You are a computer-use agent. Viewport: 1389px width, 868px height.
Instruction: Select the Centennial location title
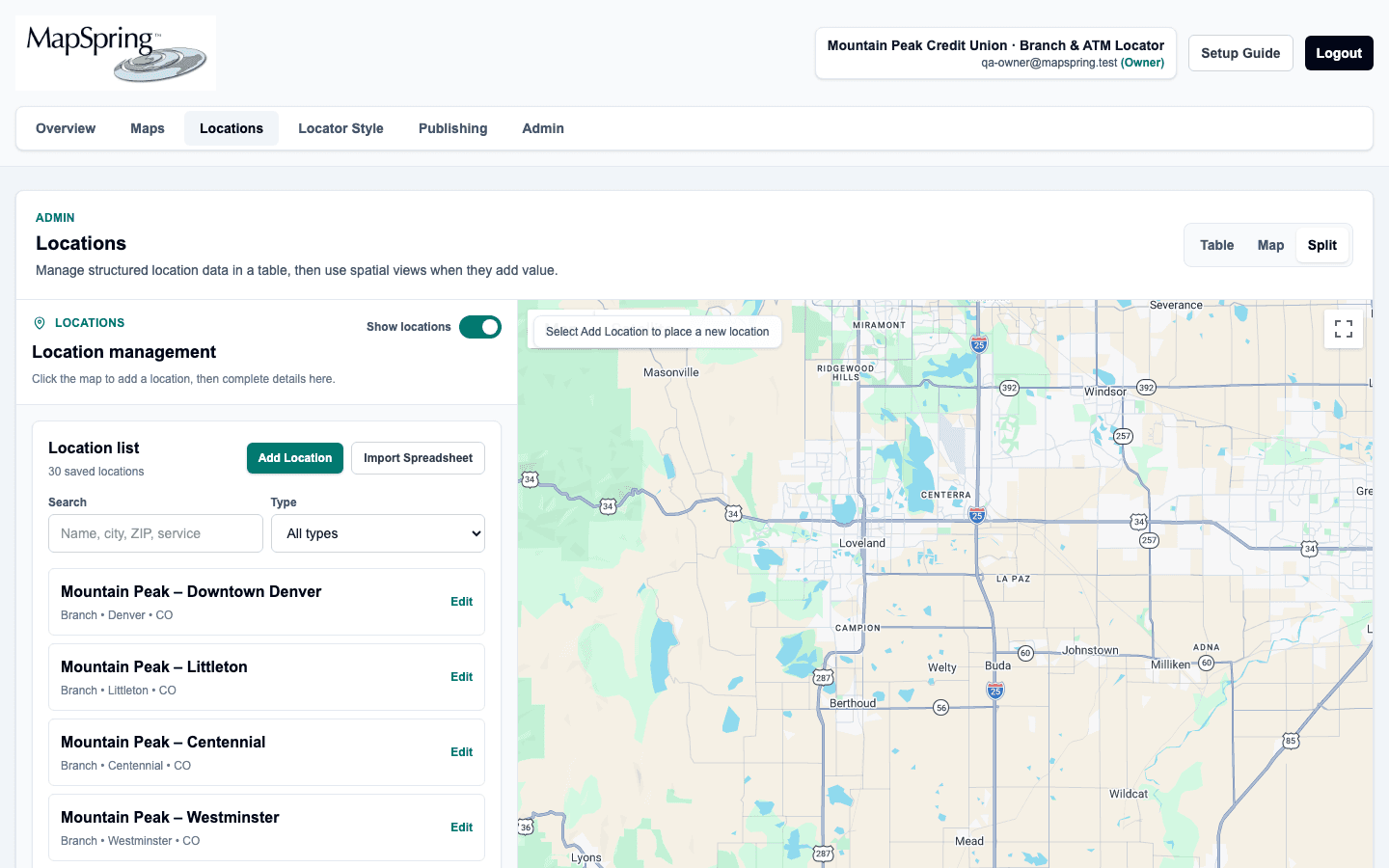coord(163,742)
